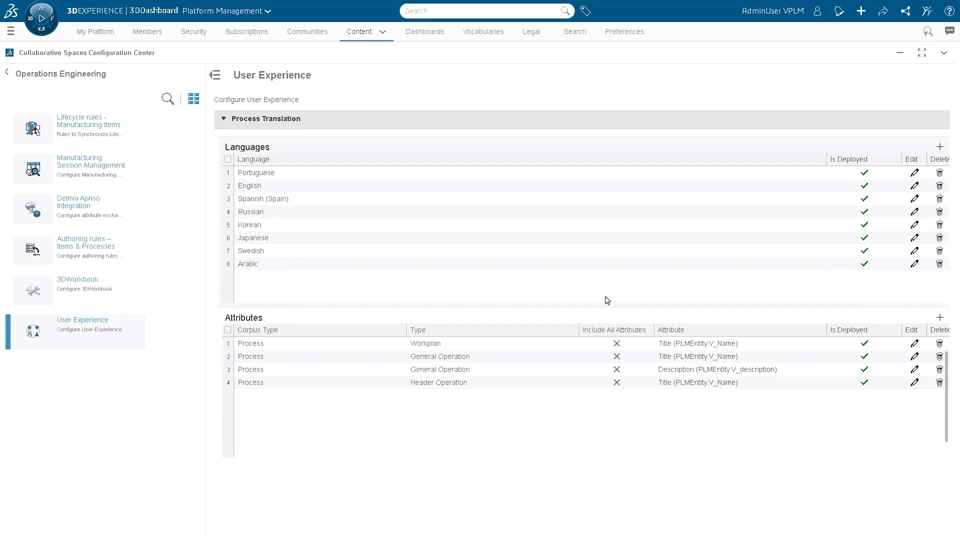Screen dimensions: 960x540
Task: Edit the Japanese language row
Action: pyautogui.click(x=914, y=238)
